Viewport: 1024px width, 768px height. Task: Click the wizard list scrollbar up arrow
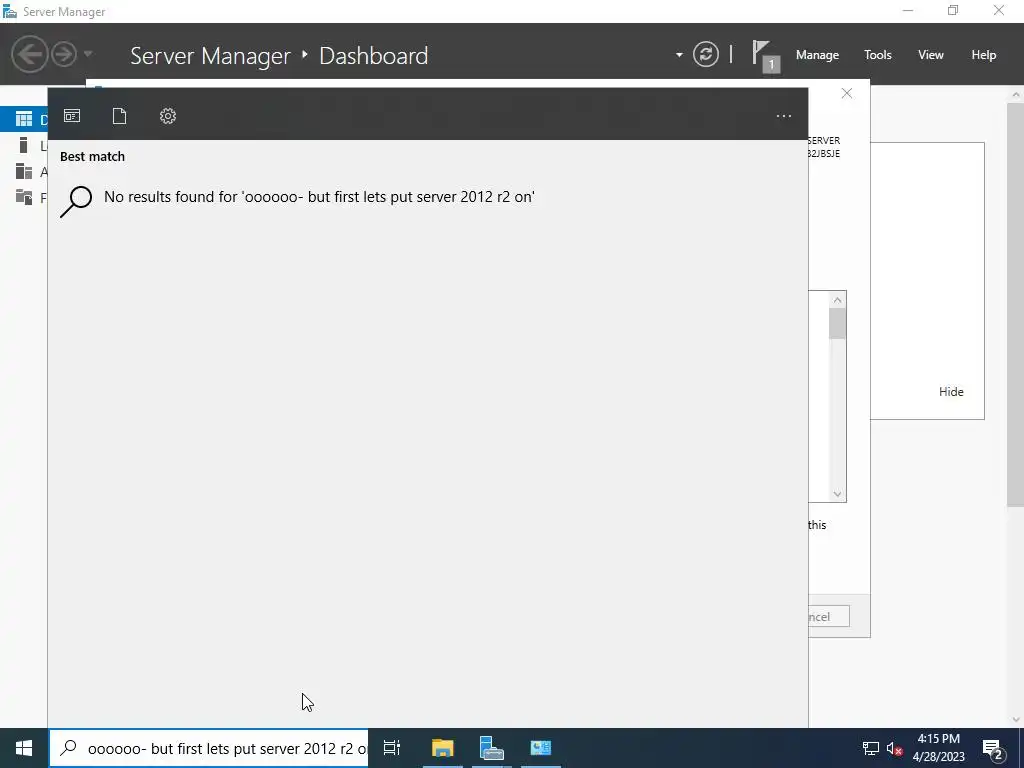(x=837, y=300)
